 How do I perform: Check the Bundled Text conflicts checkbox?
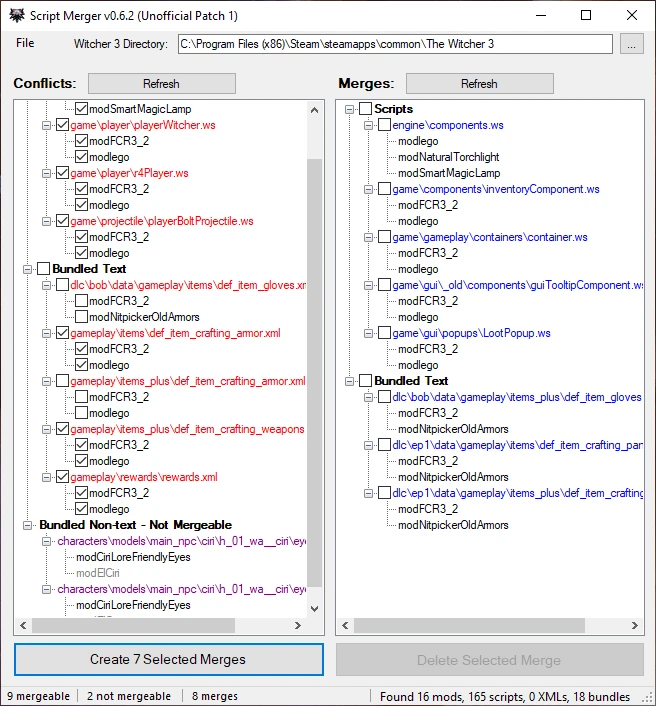coord(43,269)
